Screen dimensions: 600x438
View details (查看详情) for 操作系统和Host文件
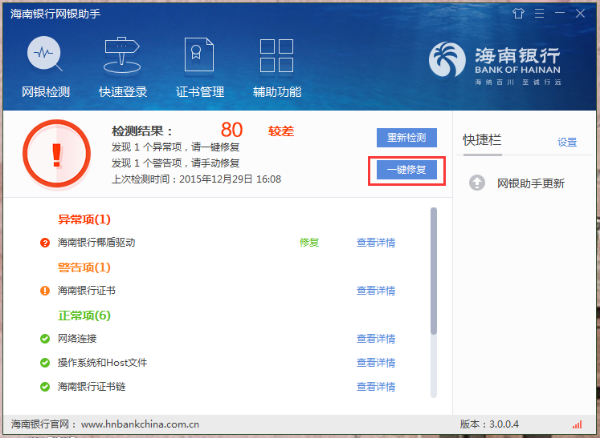pyautogui.click(x=376, y=363)
